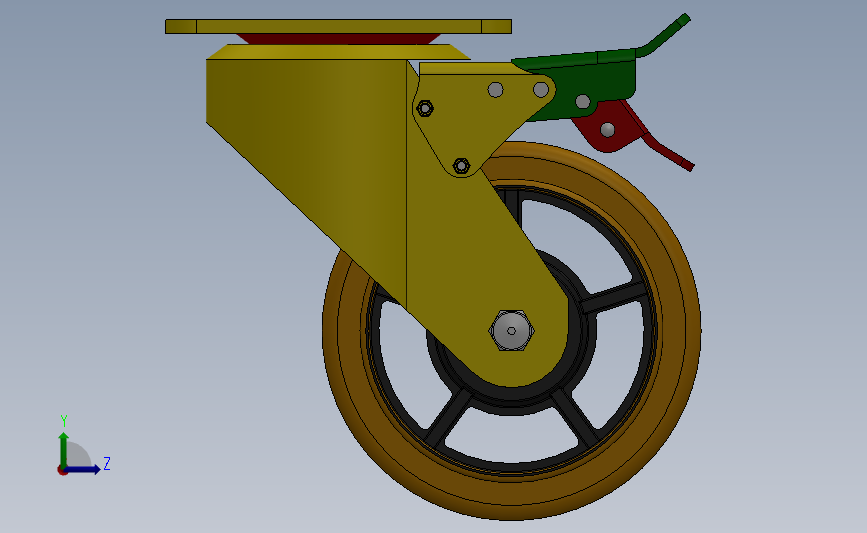Select the flat top mounting plate

coord(338,27)
